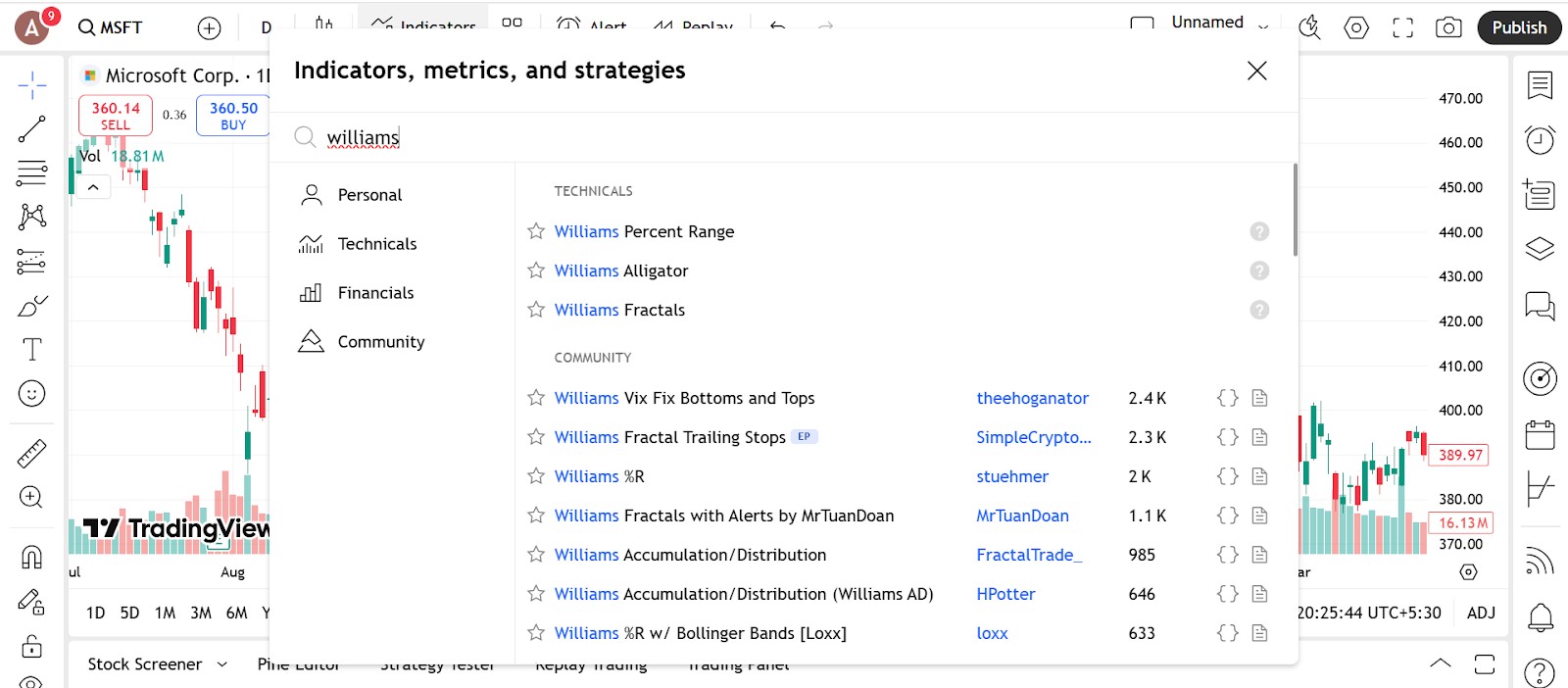This screenshot has width=1568, height=688.
Task: Enter fullscreen chart mode
Action: 1402,27
